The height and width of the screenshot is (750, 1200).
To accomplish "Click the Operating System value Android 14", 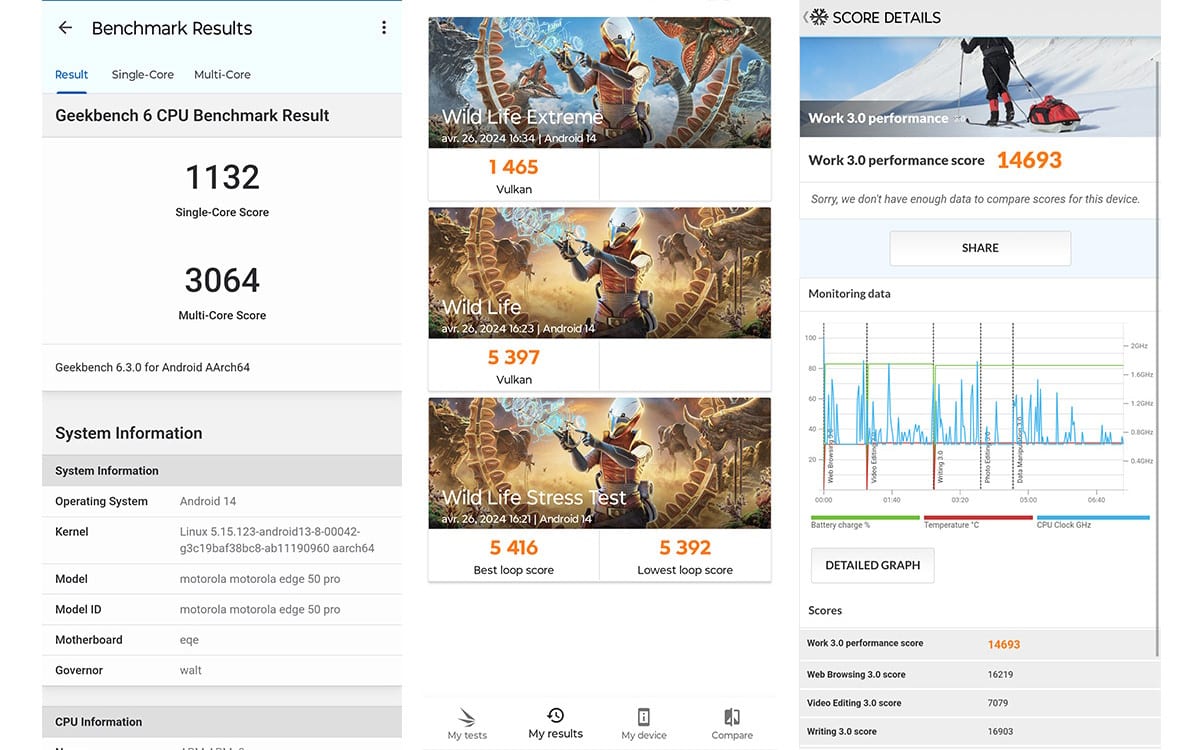I will (x=208, y=501).
